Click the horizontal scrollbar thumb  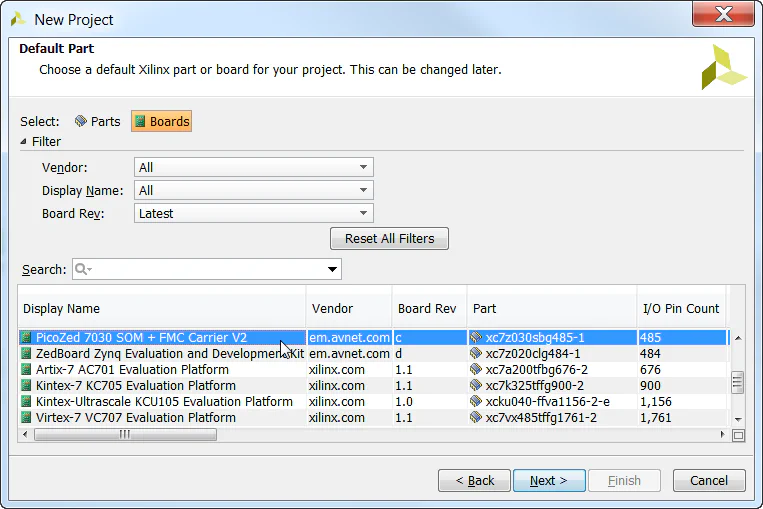pos(125,435)
